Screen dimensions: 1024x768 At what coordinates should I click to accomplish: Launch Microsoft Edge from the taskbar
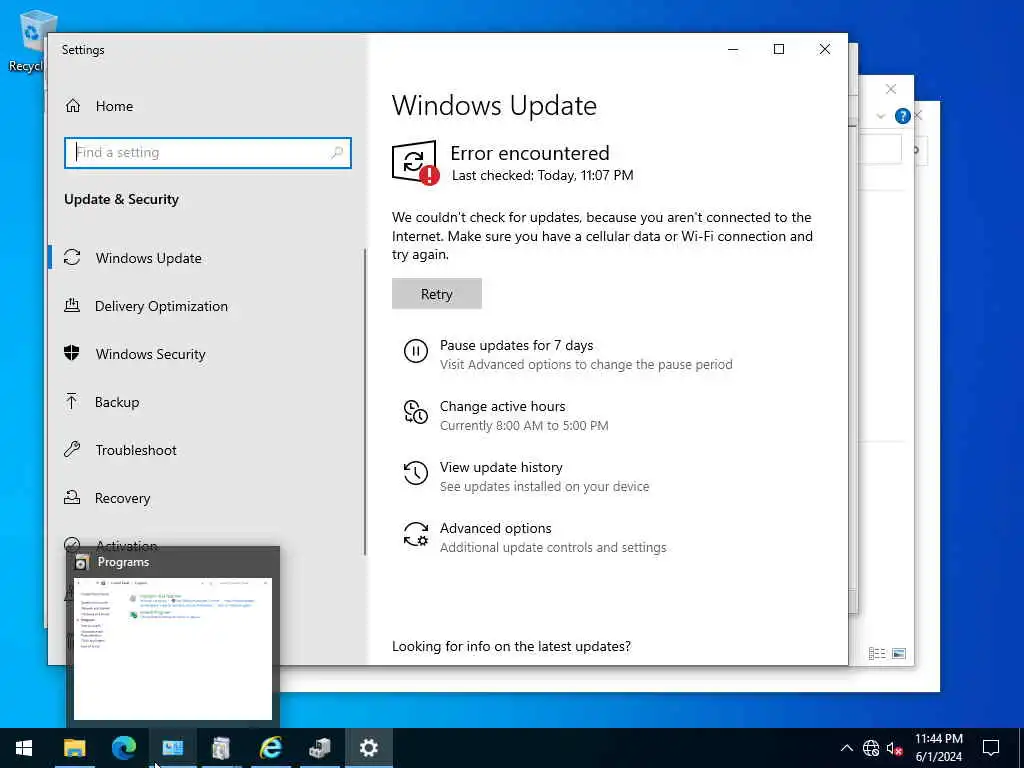pyautogui.click(x=123, y=748)
